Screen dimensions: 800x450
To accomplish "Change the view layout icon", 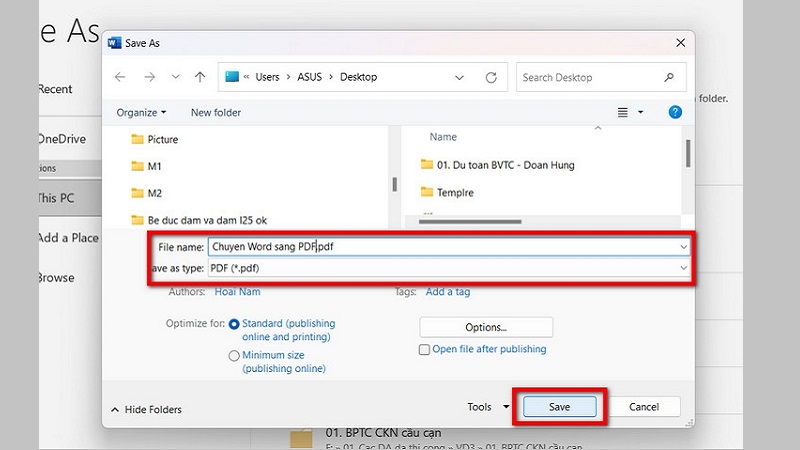I will [622, 112].
